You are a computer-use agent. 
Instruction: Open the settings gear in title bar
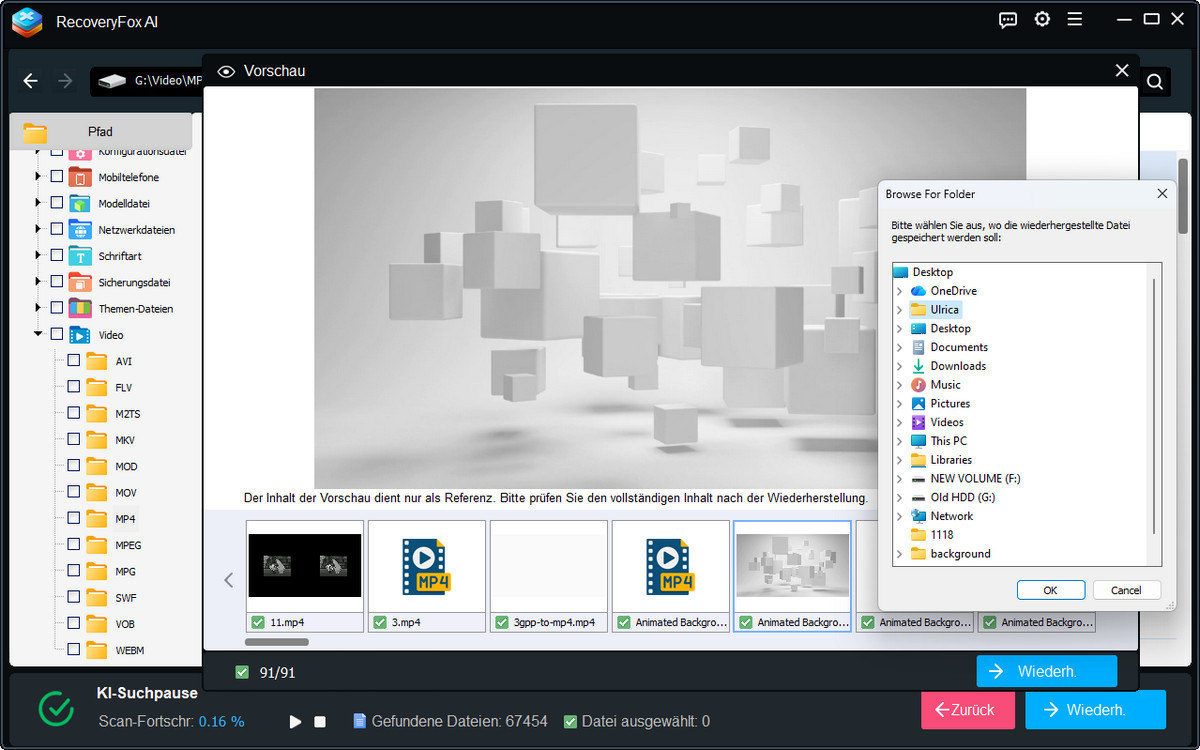coord(1042,20)
